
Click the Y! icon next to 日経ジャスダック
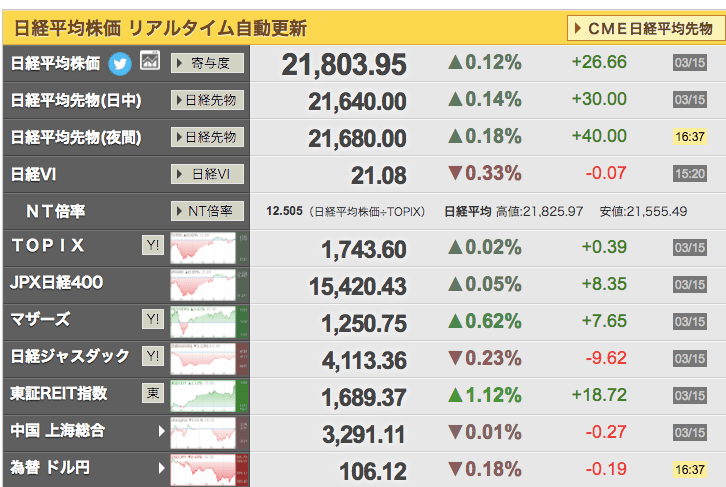coord(153,356)
